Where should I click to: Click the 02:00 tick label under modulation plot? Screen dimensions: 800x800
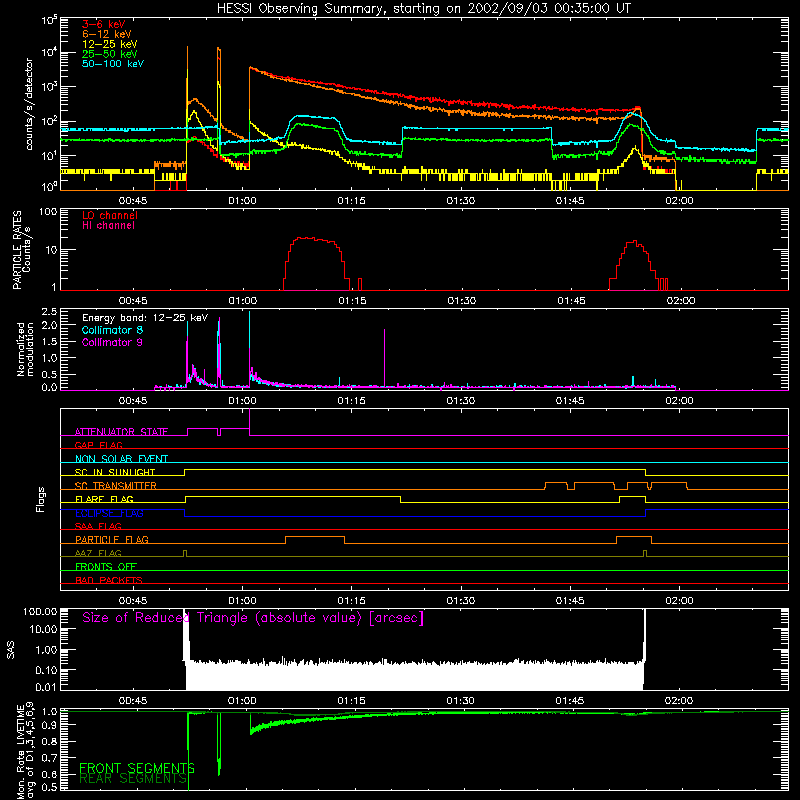point(680,401)
